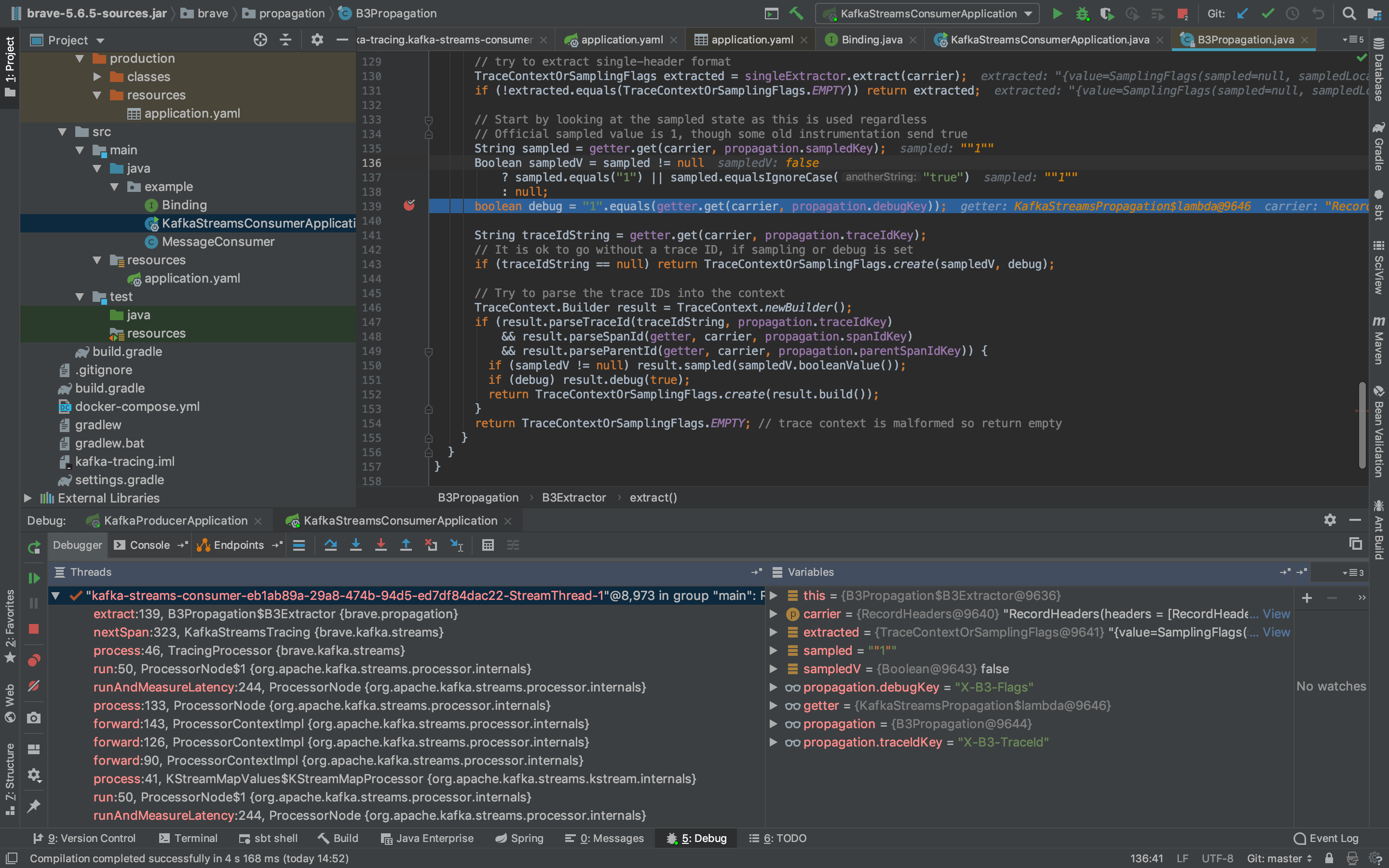Click the Step Over debugger icon
Screen dimensions: 1389x868
click(x=330, y=545)
